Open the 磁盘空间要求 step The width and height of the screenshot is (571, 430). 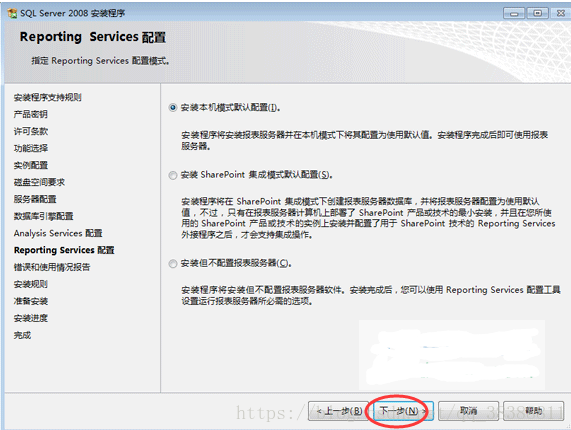pos(39,182)
